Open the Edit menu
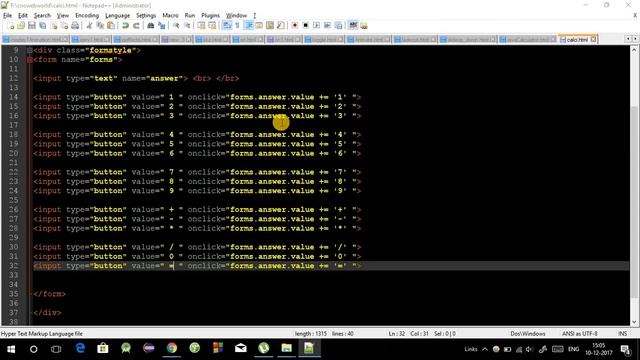Image resolution: width=640 pixels, height=360 pixels. pyautogui.click(x=23, y=16)
